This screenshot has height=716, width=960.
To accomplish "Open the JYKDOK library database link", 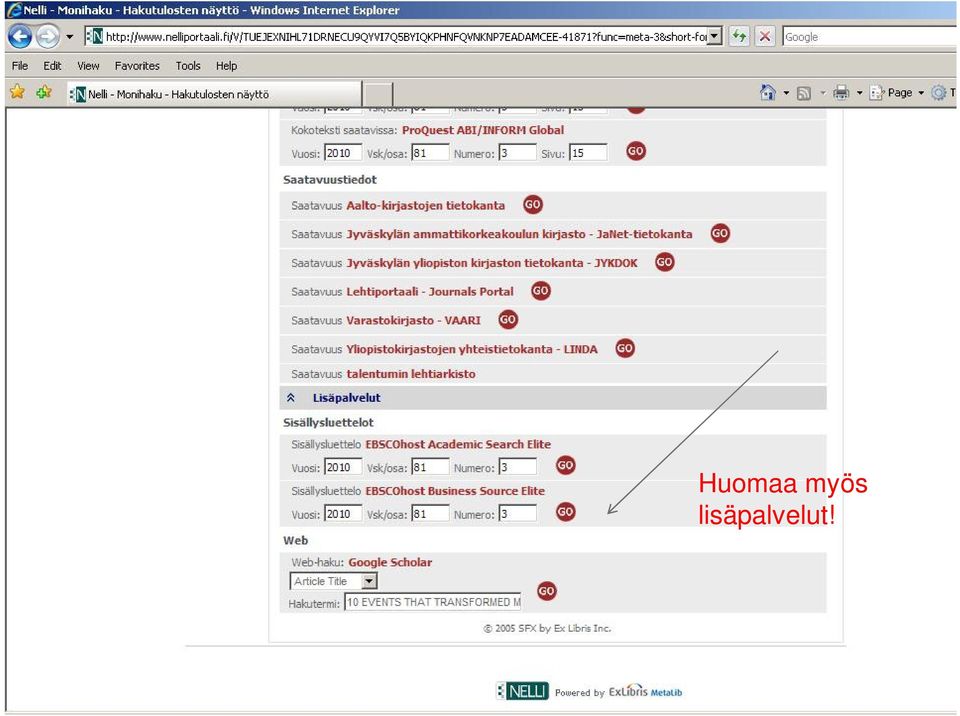I will 492,263.
